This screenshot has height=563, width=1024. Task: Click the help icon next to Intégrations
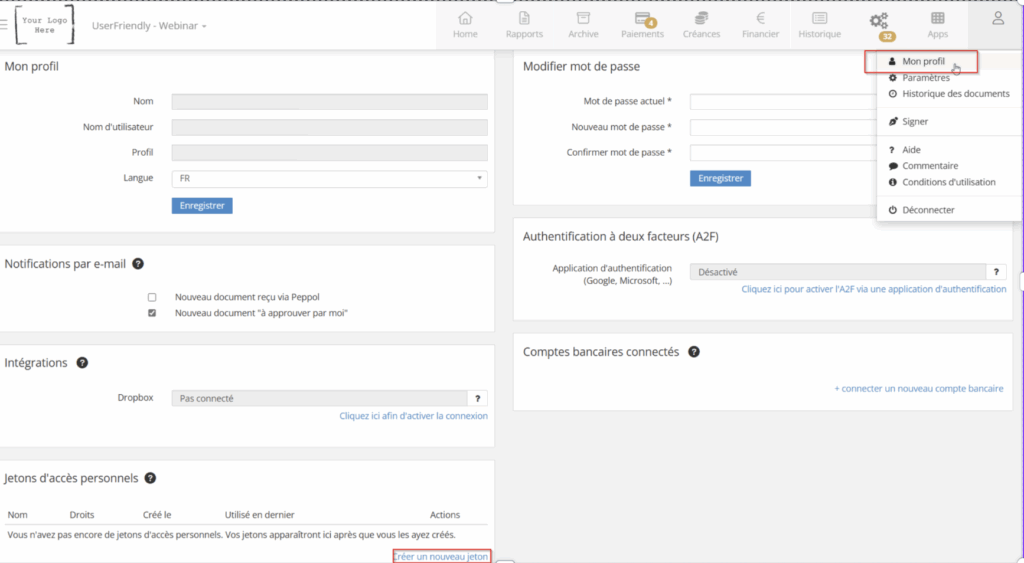82,363
